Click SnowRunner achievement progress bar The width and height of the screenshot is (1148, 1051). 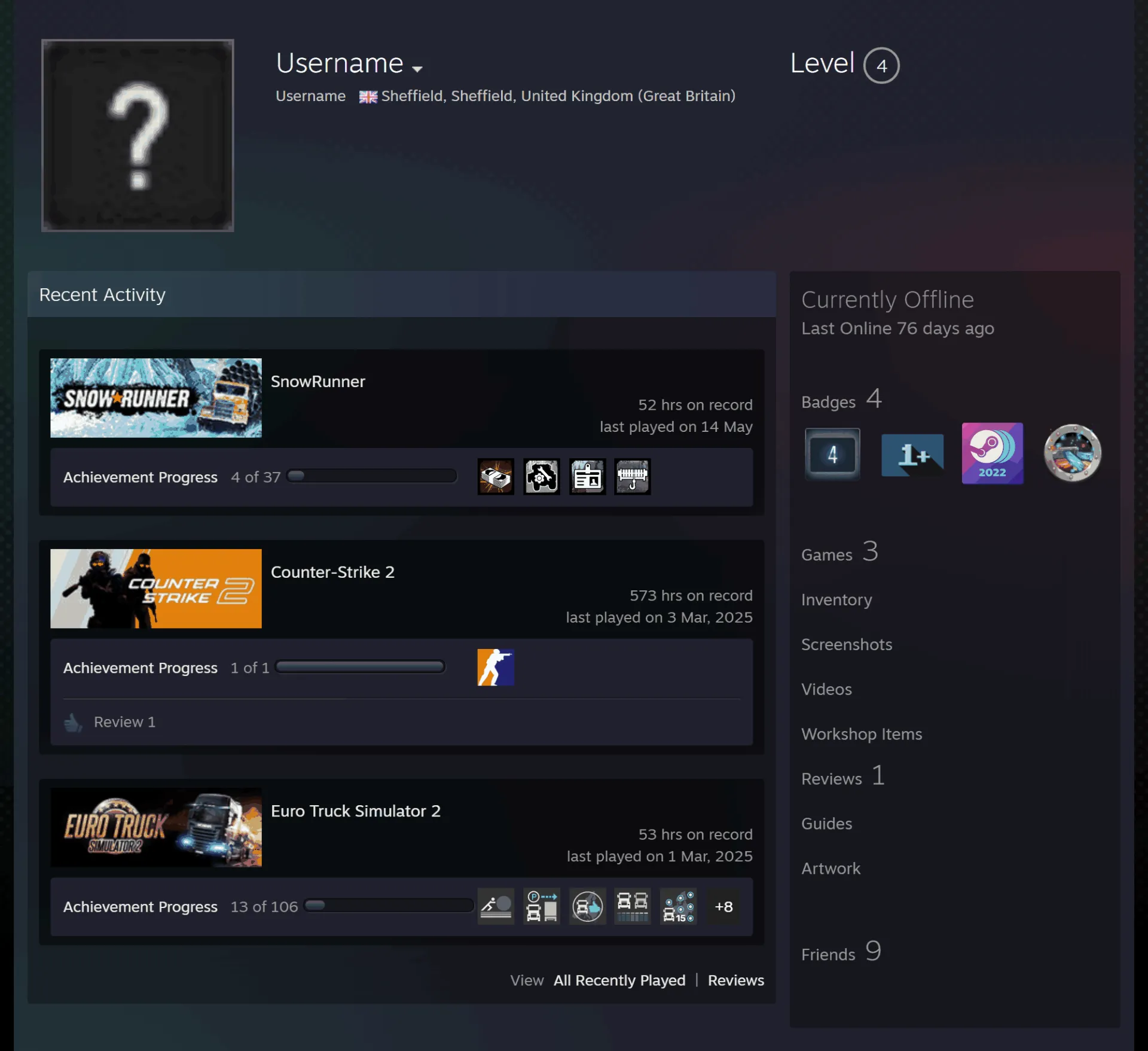(x=372, y=476)
